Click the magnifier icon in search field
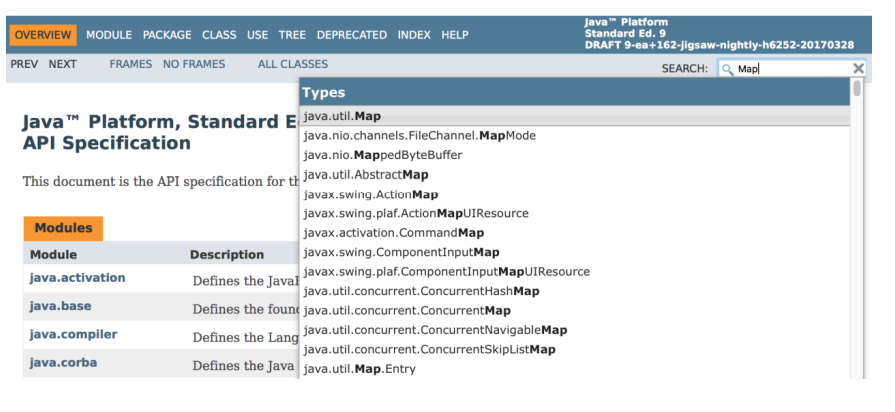 [x=727, y=70]
